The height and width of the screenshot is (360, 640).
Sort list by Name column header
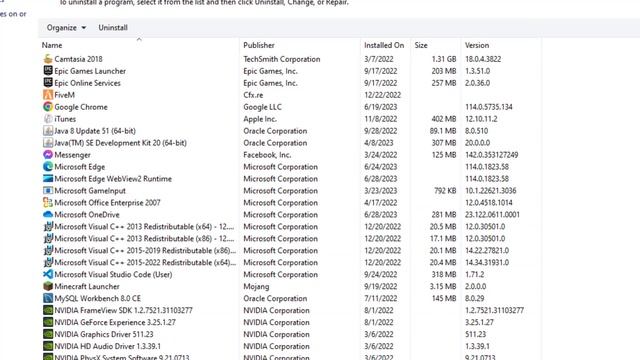point(52,45)
